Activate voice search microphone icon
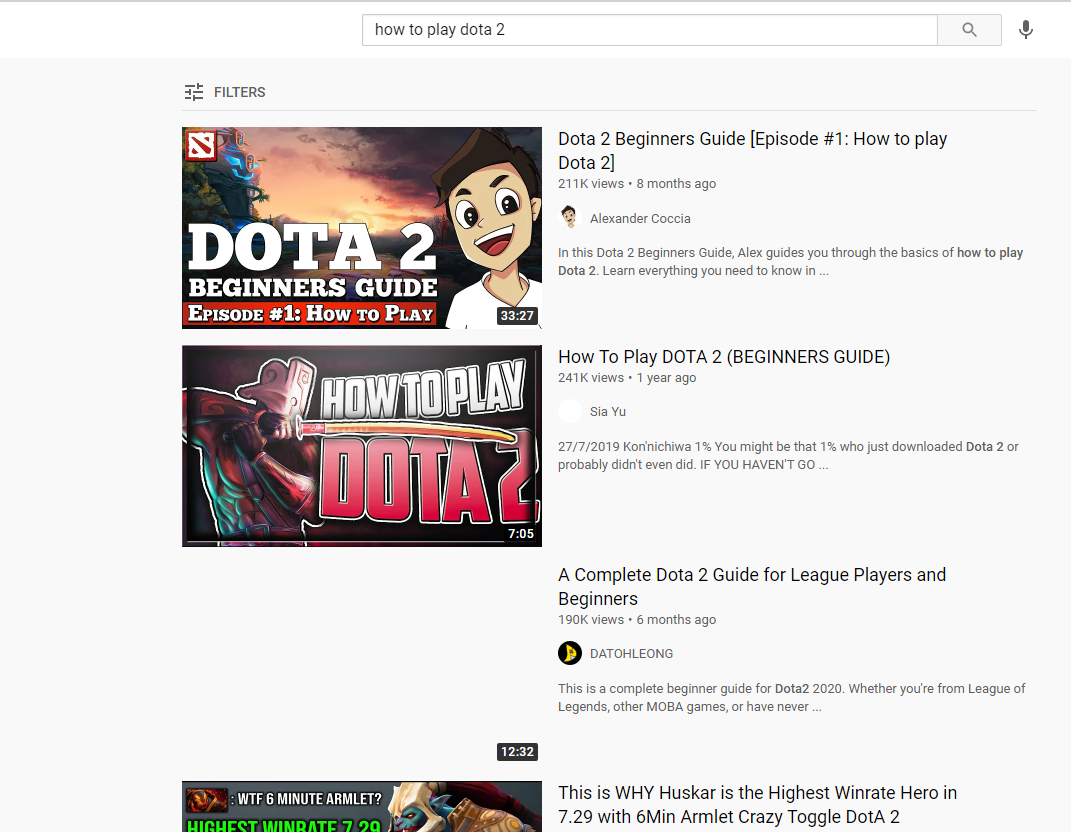This screenshot has height=832, width=1071. pos(1025,30)
